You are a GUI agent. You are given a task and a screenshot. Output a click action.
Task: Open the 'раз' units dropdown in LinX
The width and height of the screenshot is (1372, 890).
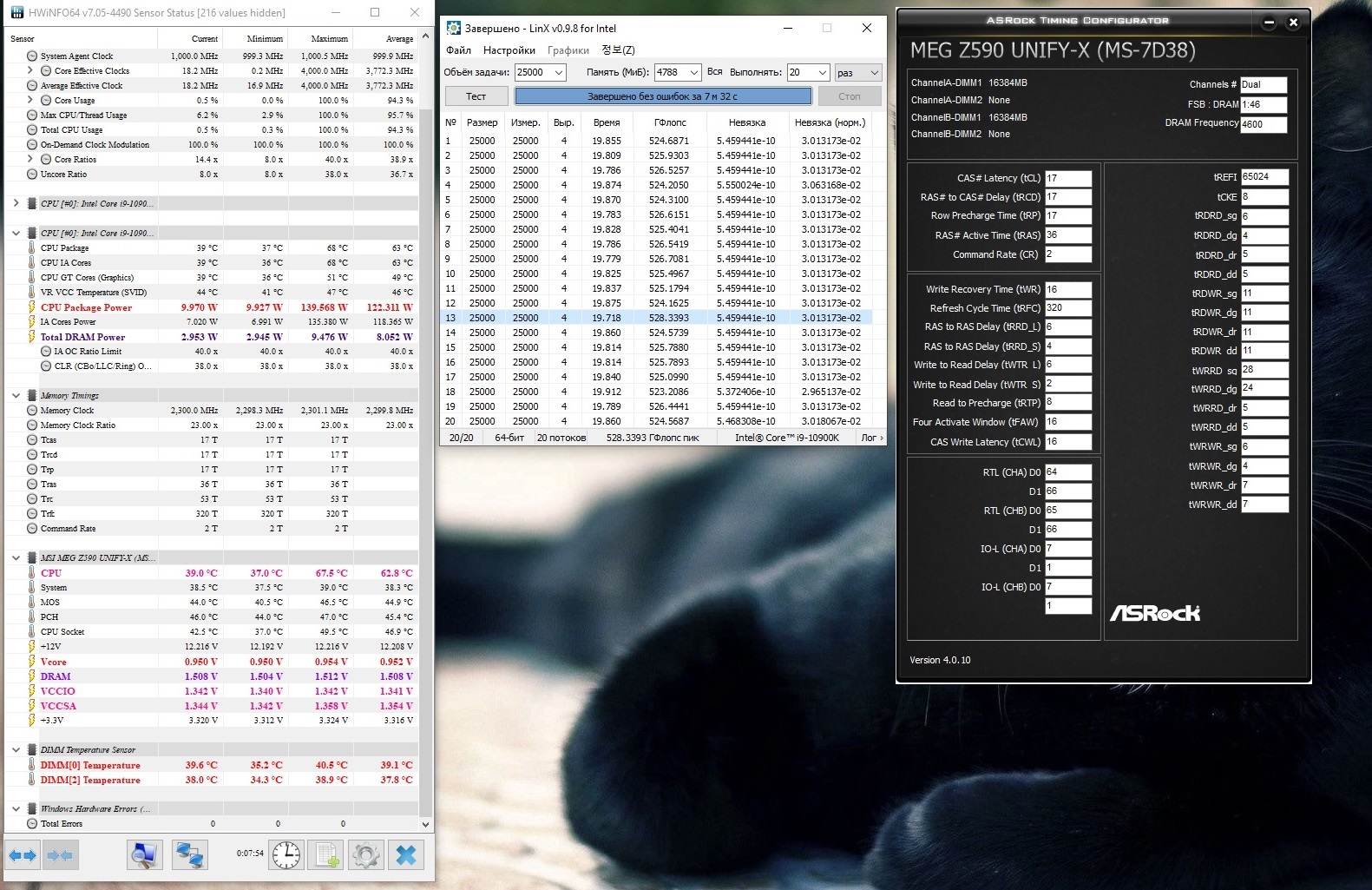click(858, 73)
